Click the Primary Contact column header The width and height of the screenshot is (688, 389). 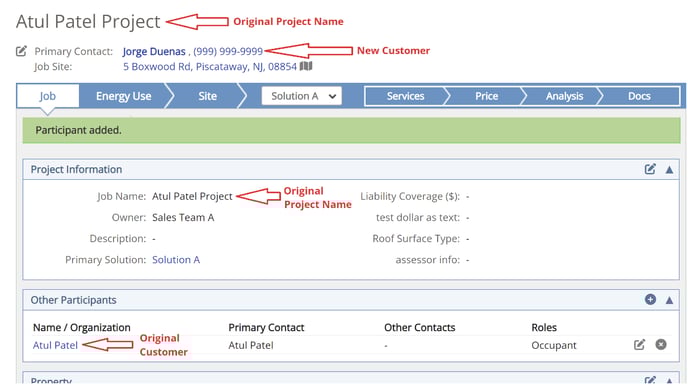266,328
